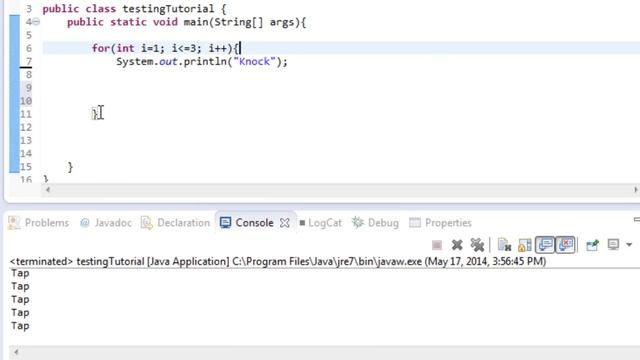Image resolution: width=640 pixels, height=360 pixels.
Task: Click the Console monitor tab icon
Action: click(x=225, y=223)
